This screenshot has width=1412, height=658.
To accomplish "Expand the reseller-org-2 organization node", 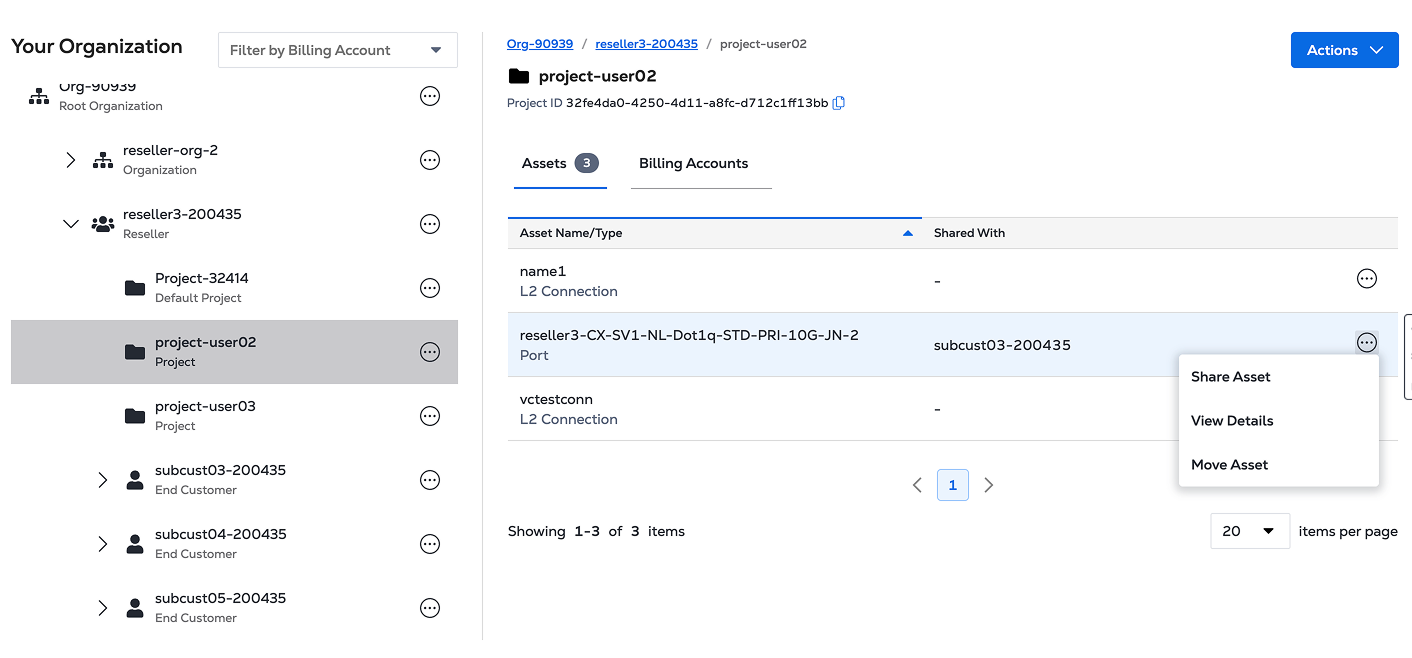I will click(x=70, y=160).
